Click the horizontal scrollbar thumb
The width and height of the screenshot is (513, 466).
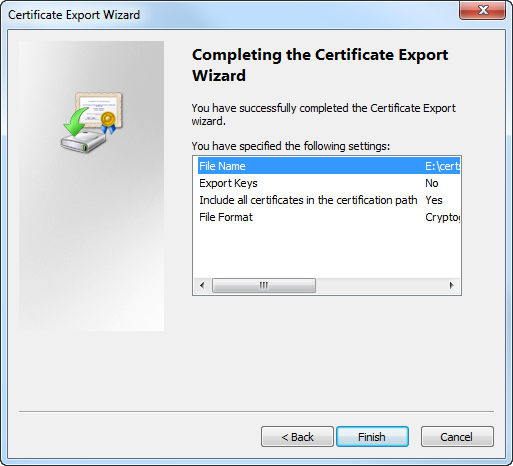tap(264, 285)
